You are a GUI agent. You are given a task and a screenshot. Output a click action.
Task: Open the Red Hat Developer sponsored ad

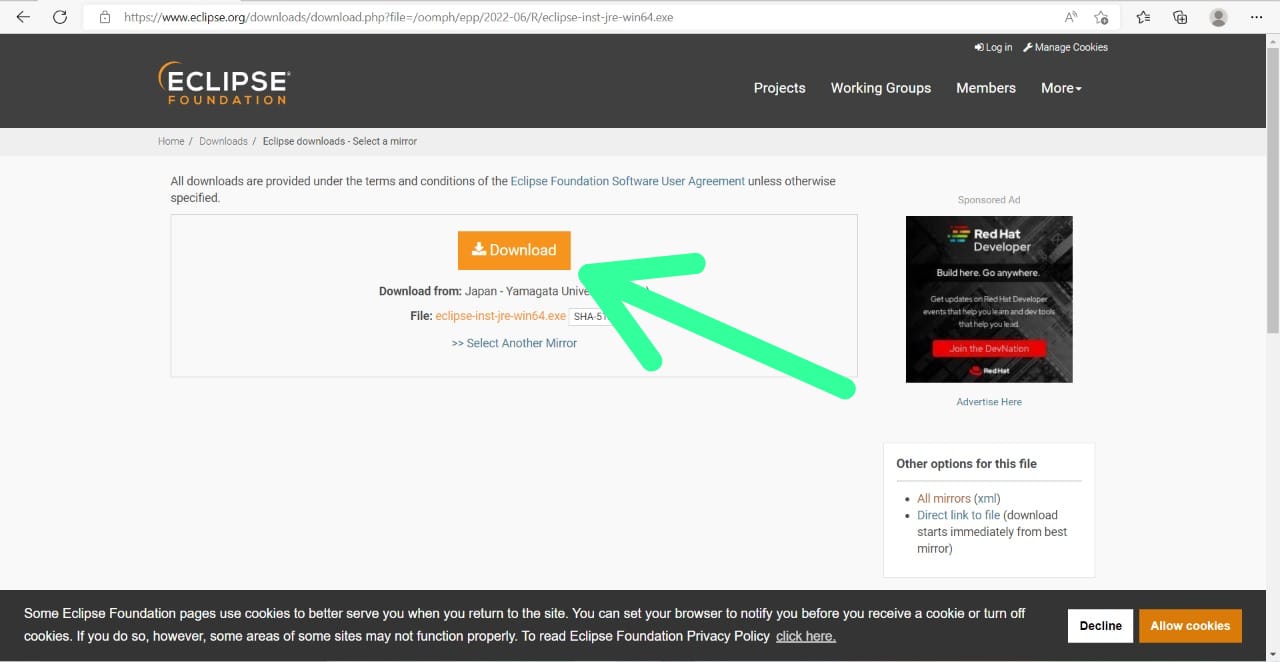989,299
